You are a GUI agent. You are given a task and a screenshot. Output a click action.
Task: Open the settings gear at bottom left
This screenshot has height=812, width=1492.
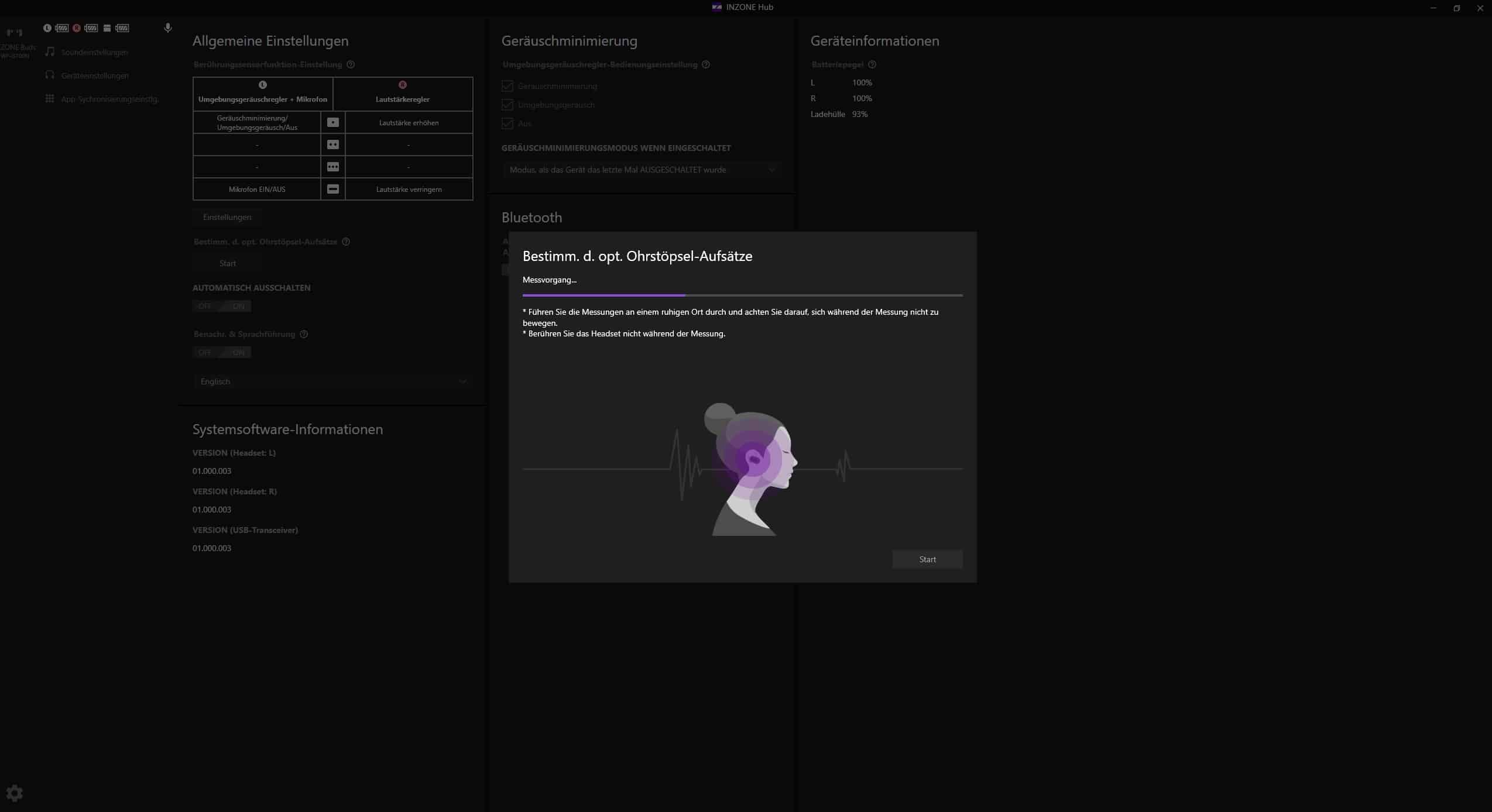coord(15,793)
